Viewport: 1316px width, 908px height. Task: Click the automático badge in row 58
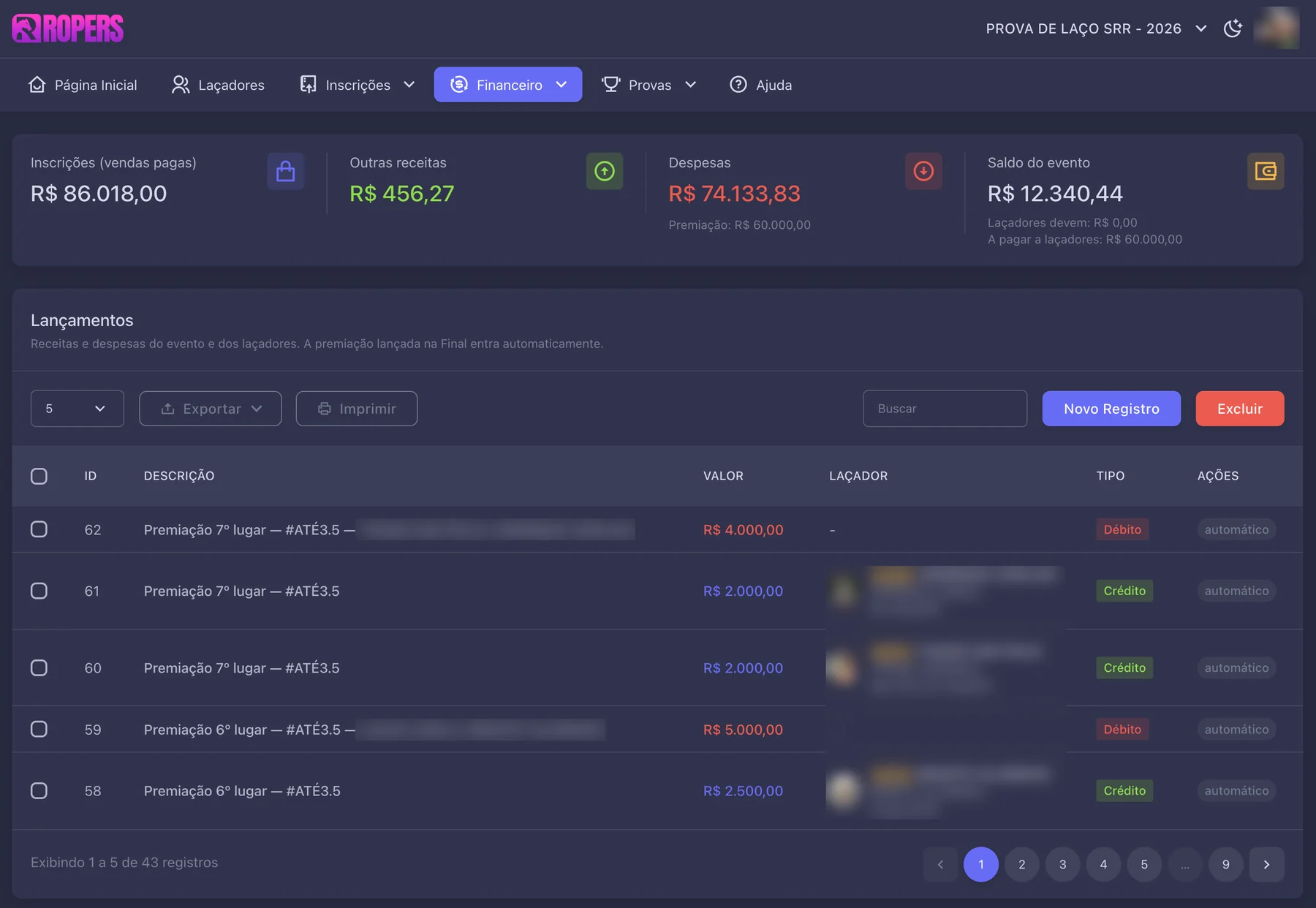click(x=1236, y=790)
